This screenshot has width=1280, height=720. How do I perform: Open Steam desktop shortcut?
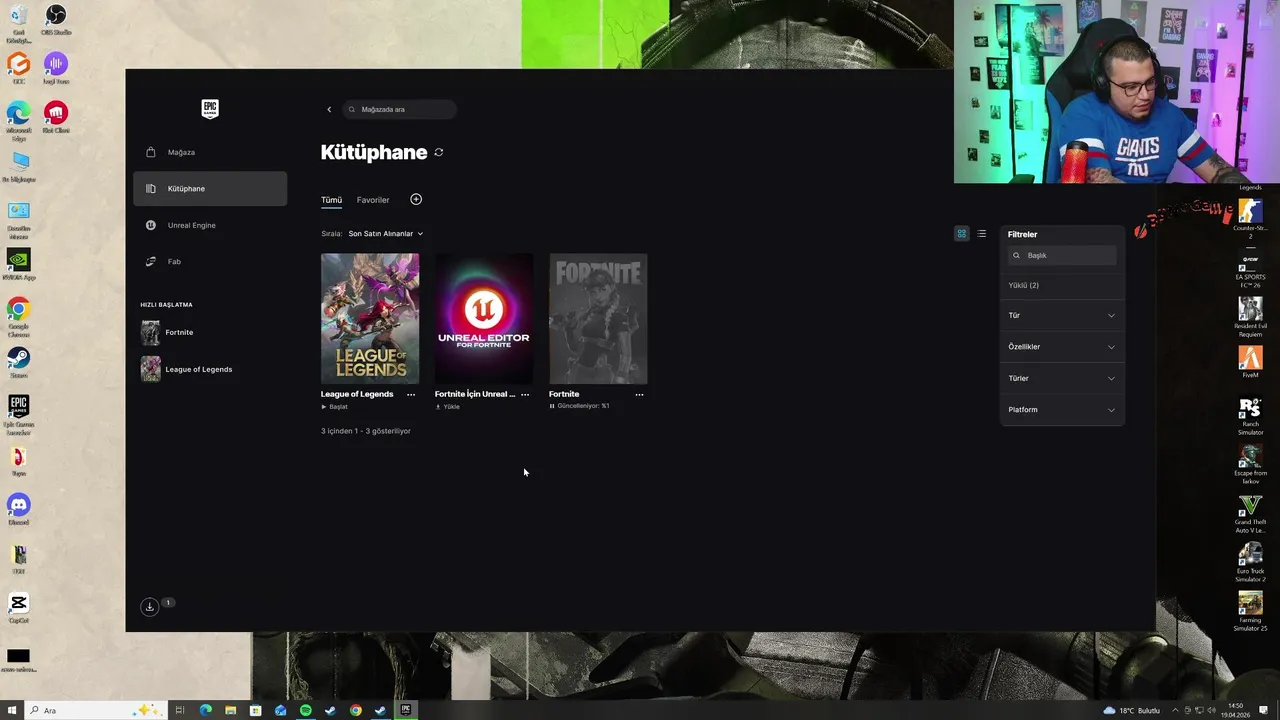[x=18, y=362]
